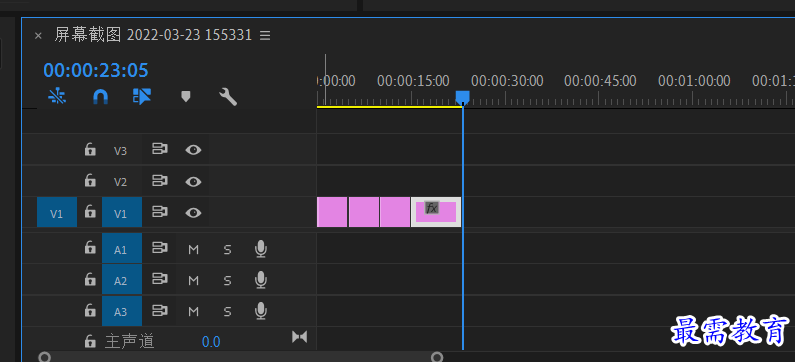The image size is (795, 362).
Task: Toggle the magnet Snap in timeline icon
Action: [100, 96]
